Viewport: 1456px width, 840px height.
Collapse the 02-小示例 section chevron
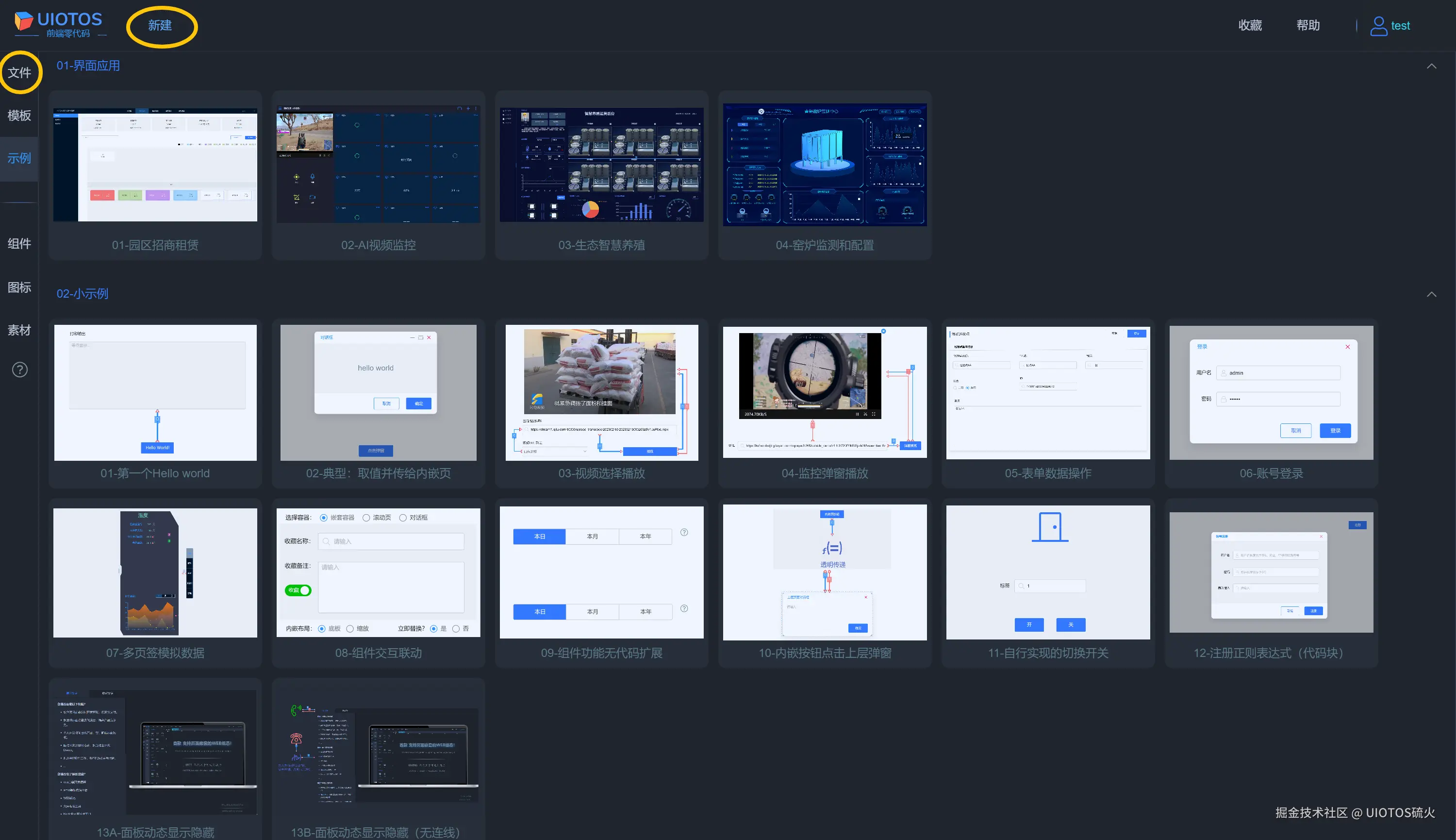[x=1431, y=294]
